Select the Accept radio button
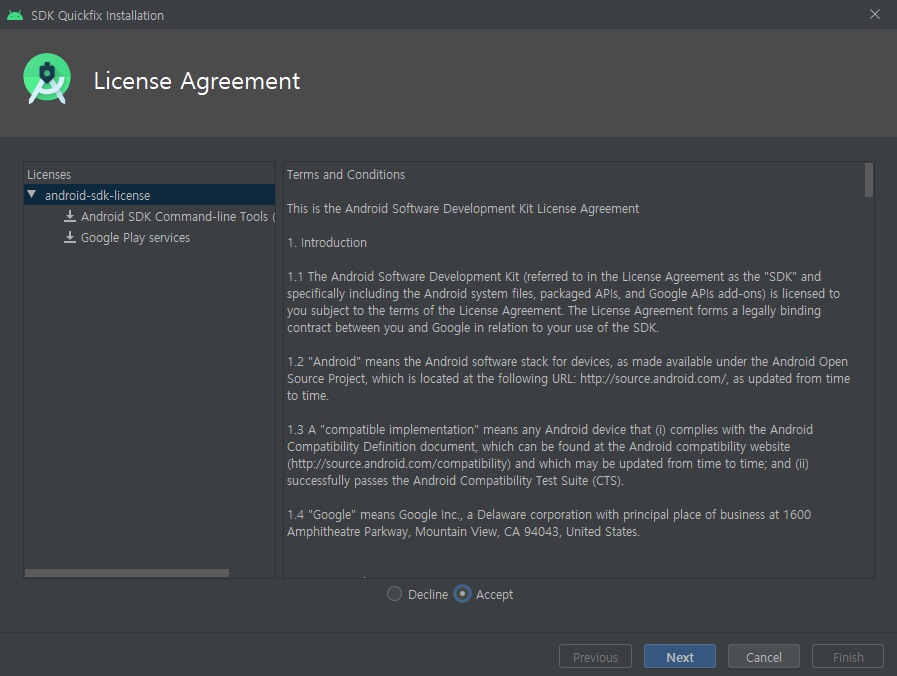Viewport: 897px width, 676px height. tap(462, 594)
